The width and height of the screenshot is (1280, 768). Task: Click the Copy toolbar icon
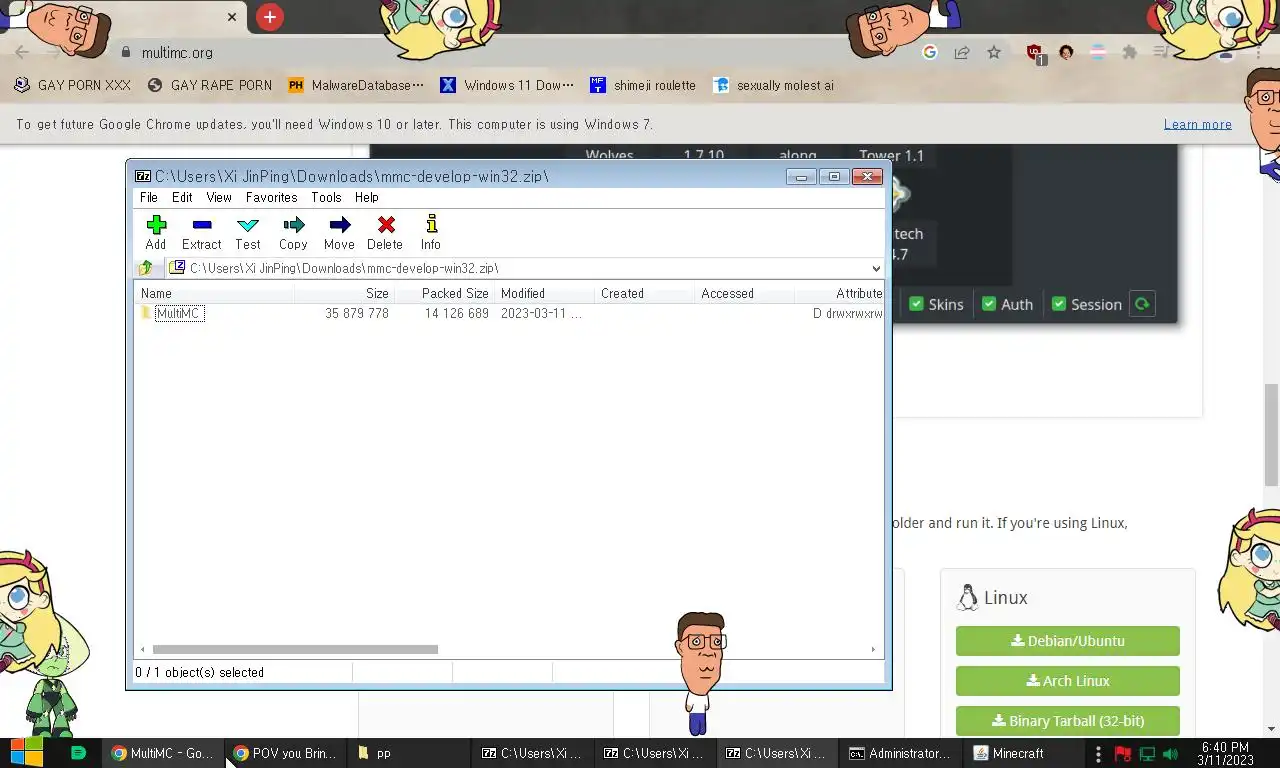(x=293, y=232)
